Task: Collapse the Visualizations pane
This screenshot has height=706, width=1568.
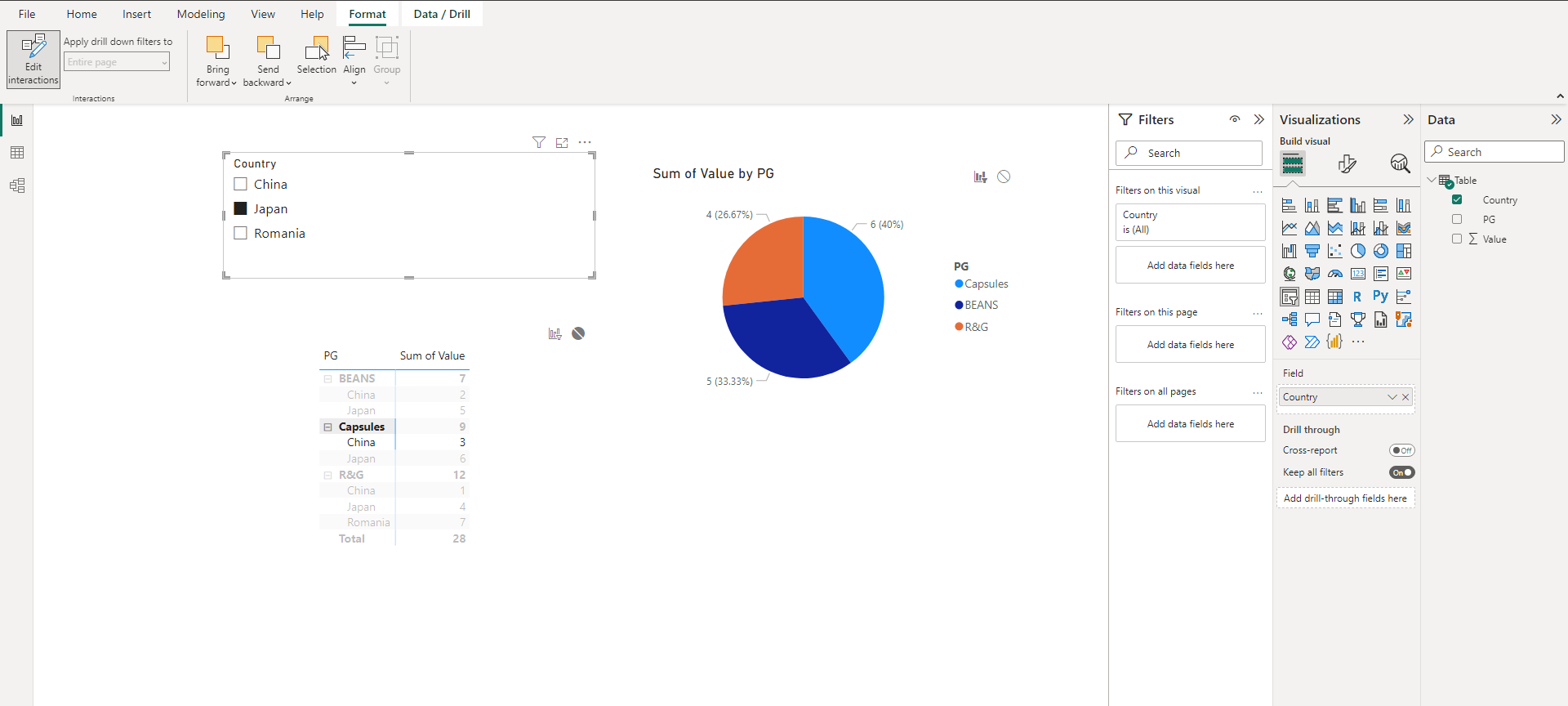Action: click(1408, 119)
